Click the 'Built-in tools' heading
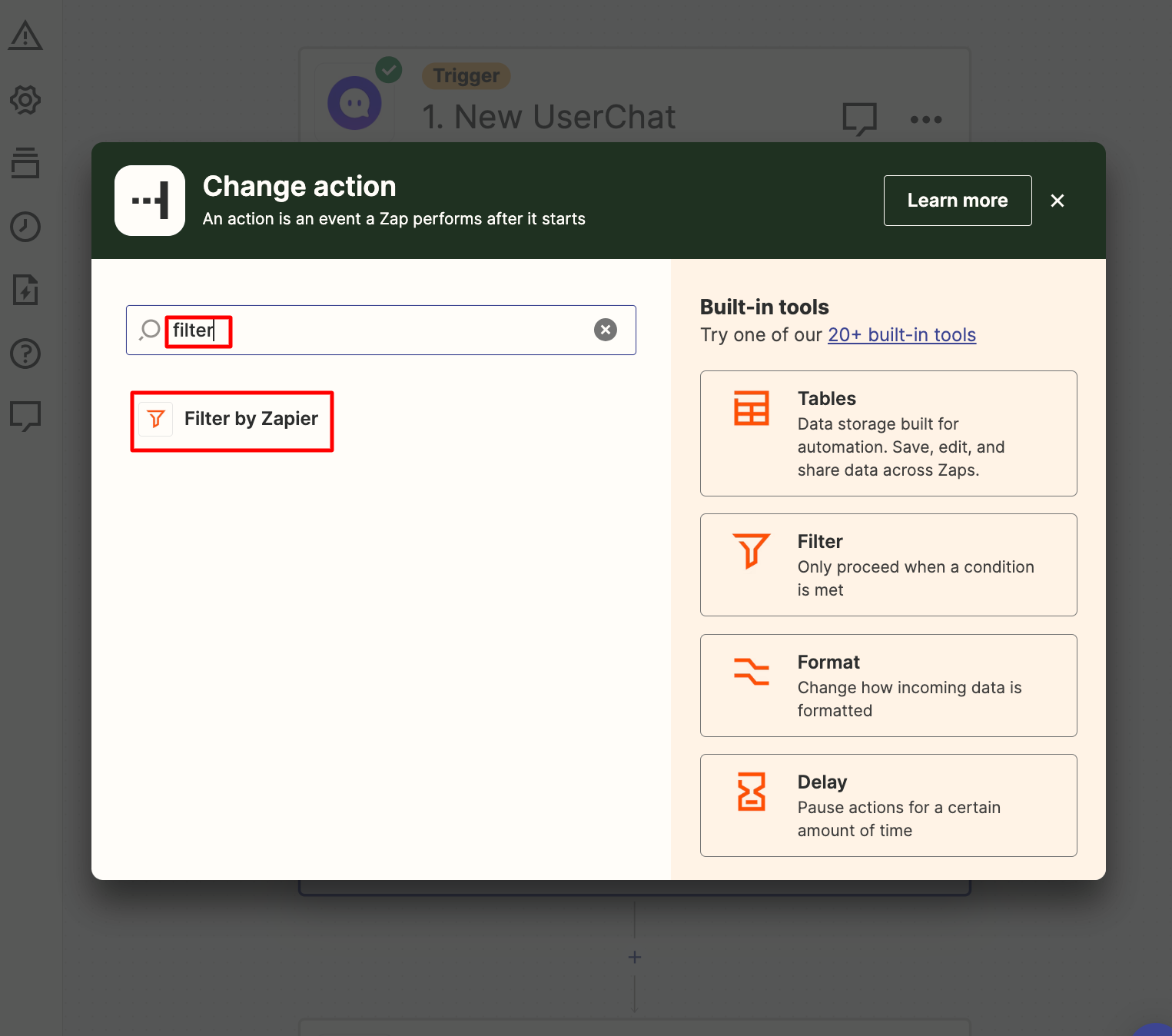 (765, 307)
